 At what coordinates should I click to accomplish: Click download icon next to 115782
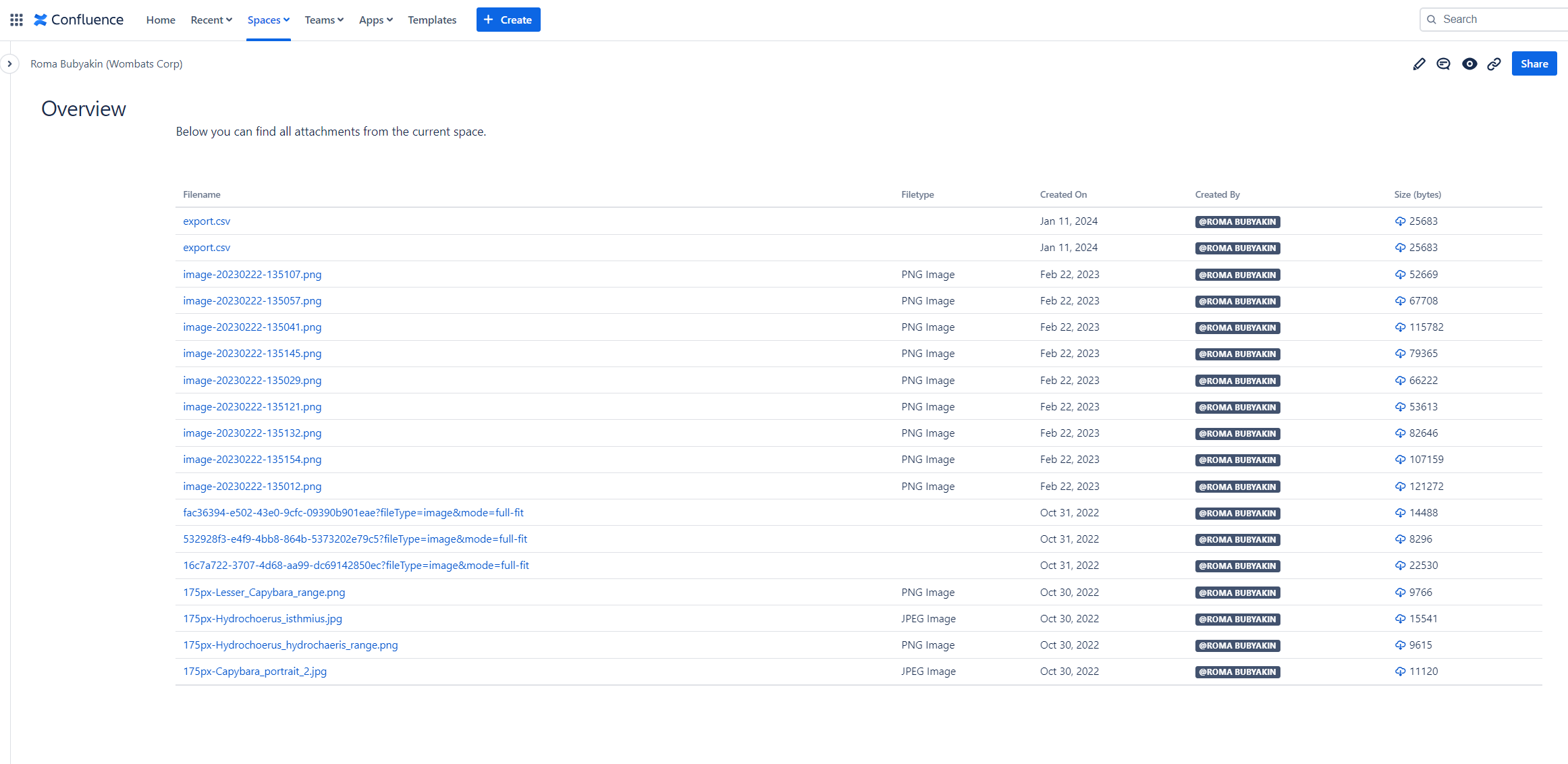[x=1400, y=327]
